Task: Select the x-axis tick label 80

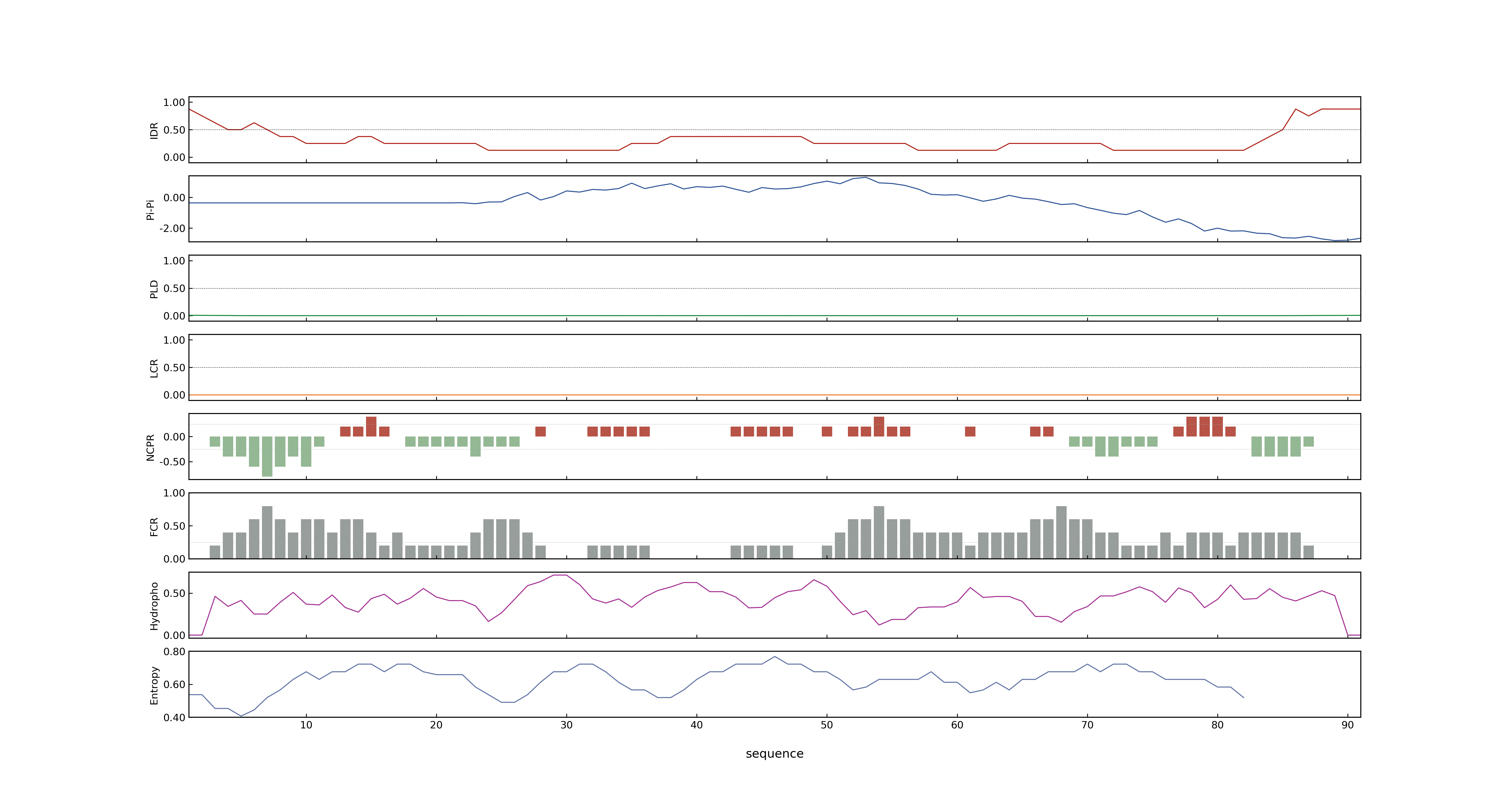Action: click(x=1217, y=725)
